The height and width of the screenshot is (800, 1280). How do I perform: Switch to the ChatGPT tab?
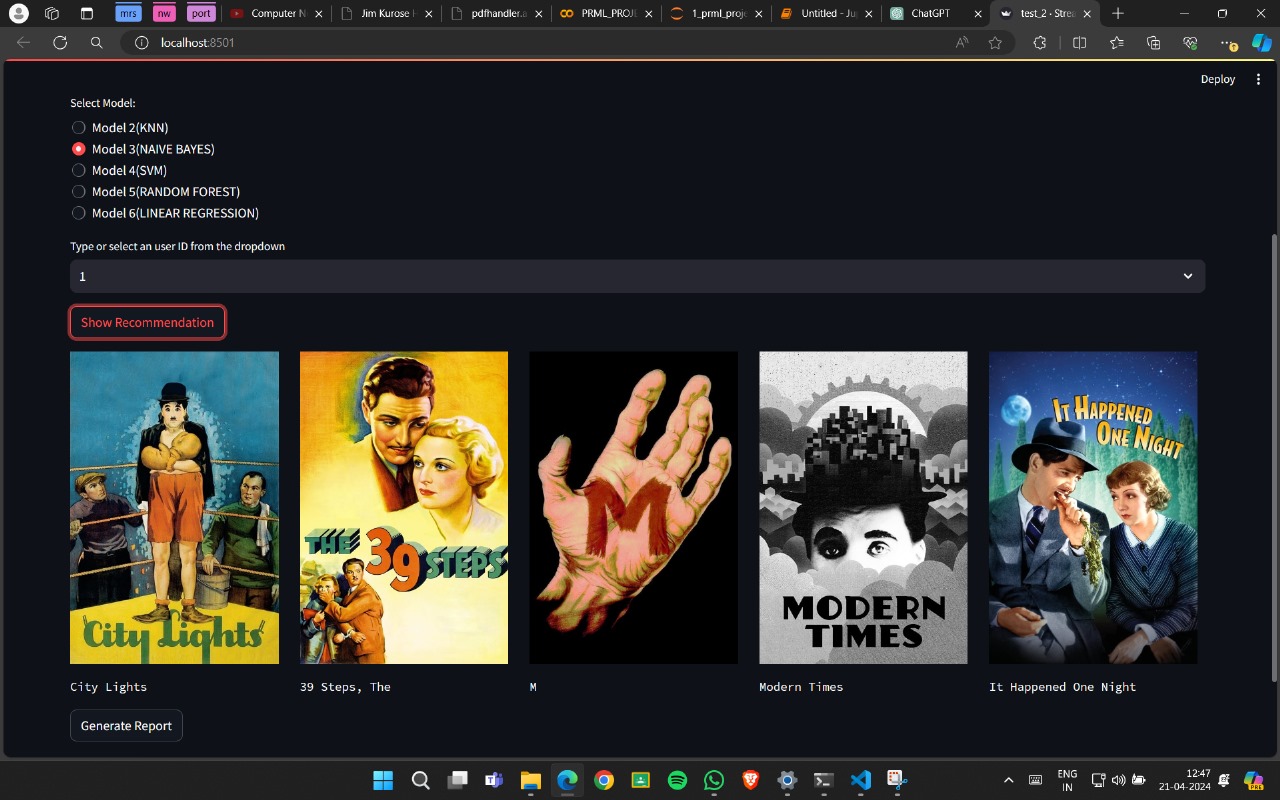933,14
